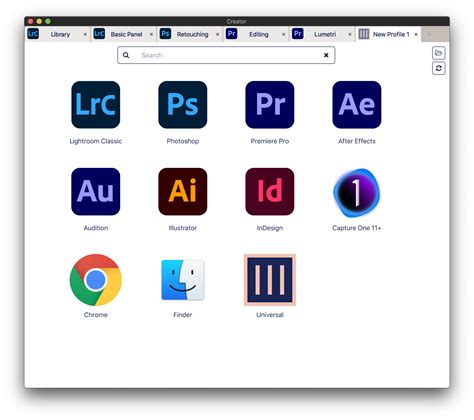Click the open folder icon button
The height and width of the screenshot is (420, 474).
(439, 53)
